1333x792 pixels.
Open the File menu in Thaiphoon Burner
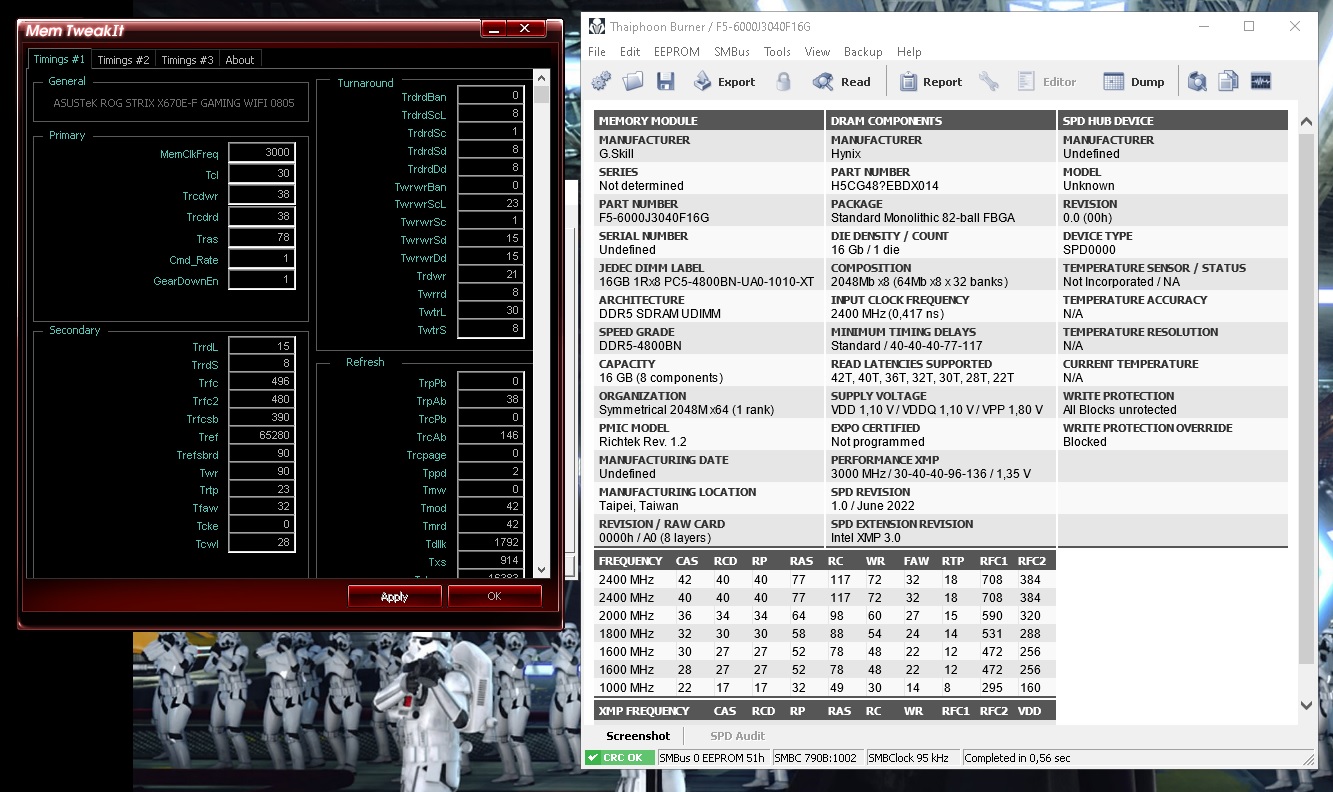point(597,52)
